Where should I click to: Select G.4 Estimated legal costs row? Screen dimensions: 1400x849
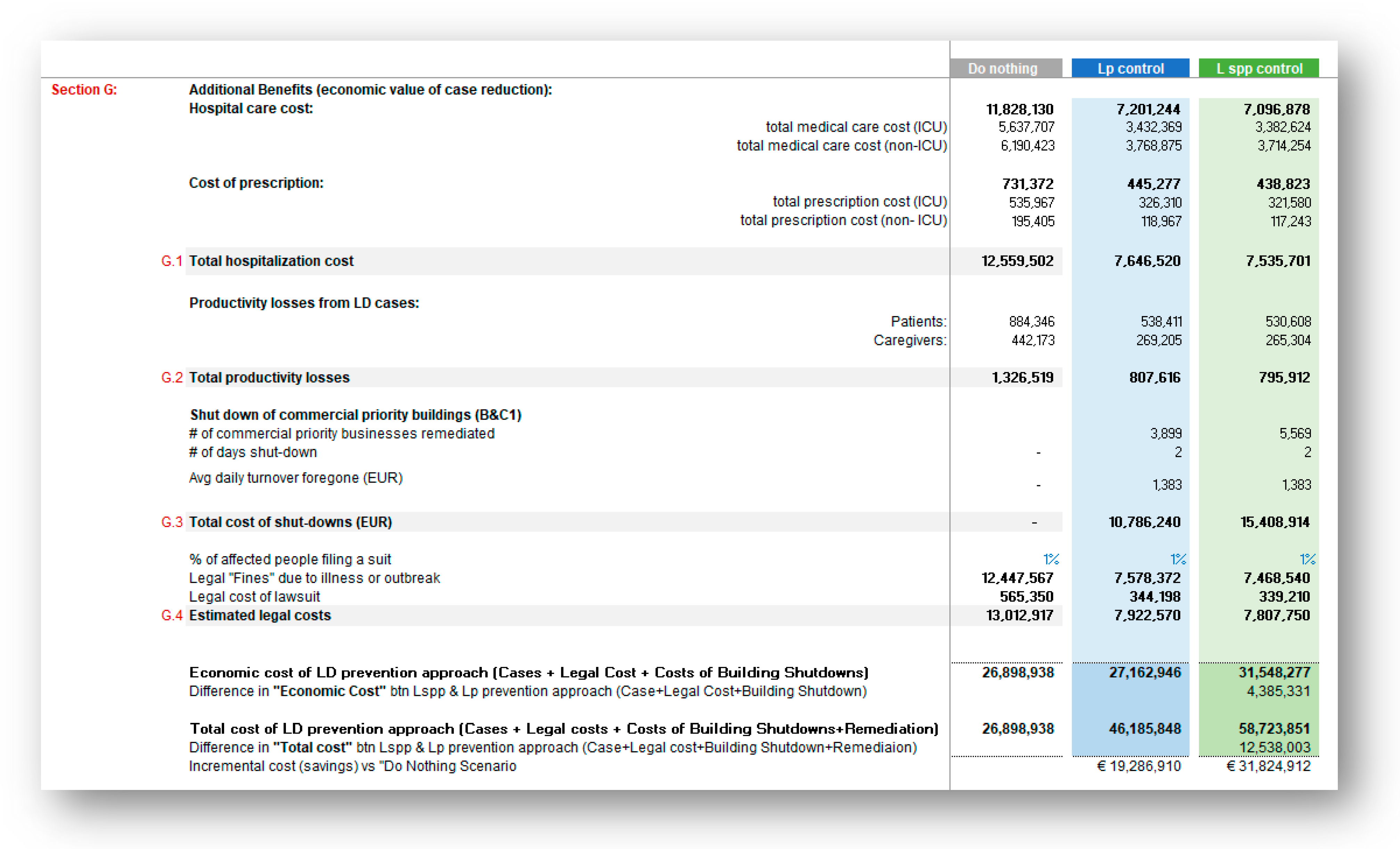coord(260,616)
